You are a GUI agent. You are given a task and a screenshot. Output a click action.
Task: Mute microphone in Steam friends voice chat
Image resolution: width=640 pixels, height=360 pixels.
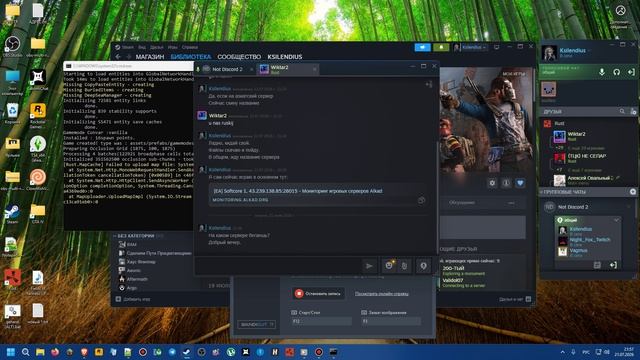tap(602, 72)
